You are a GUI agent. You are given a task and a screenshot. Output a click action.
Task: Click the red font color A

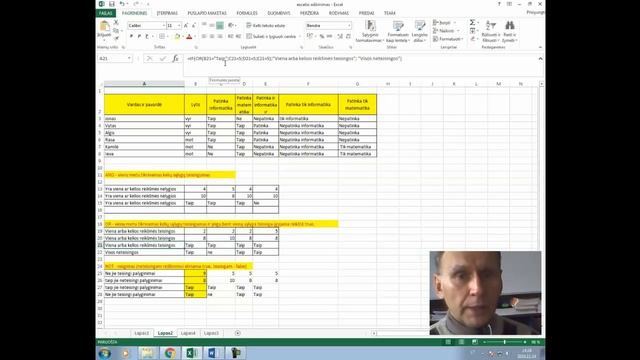pyautogui.click(x=189, y=36)
